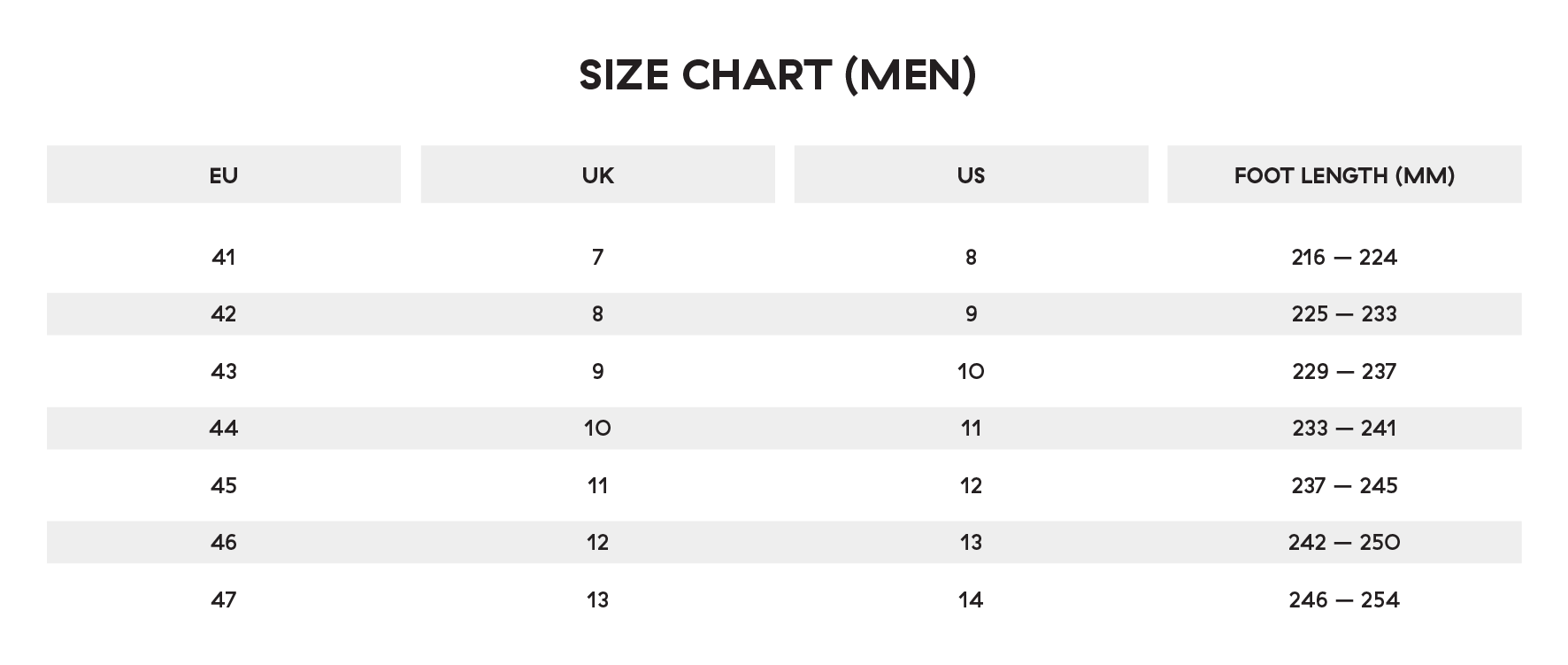Click the US column header

972,174
